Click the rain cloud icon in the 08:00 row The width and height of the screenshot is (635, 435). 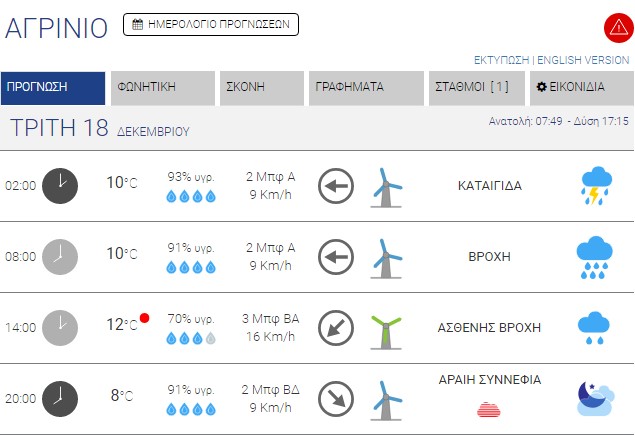[595, 256]
